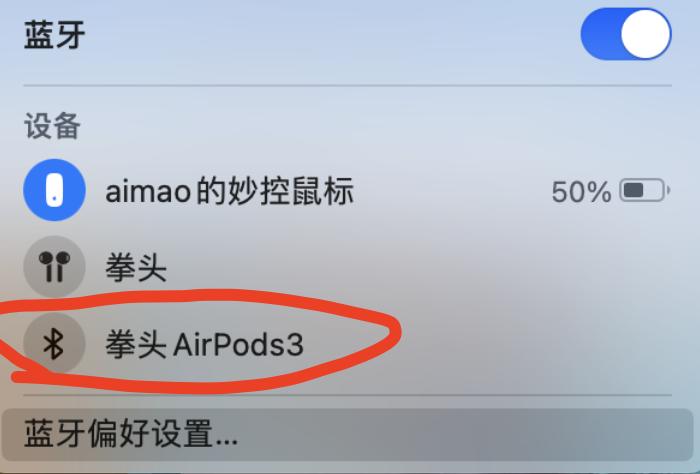Click the word aimao in the mouse entry
The height and width of the screenshot is (474, 700).
[148, 192]
